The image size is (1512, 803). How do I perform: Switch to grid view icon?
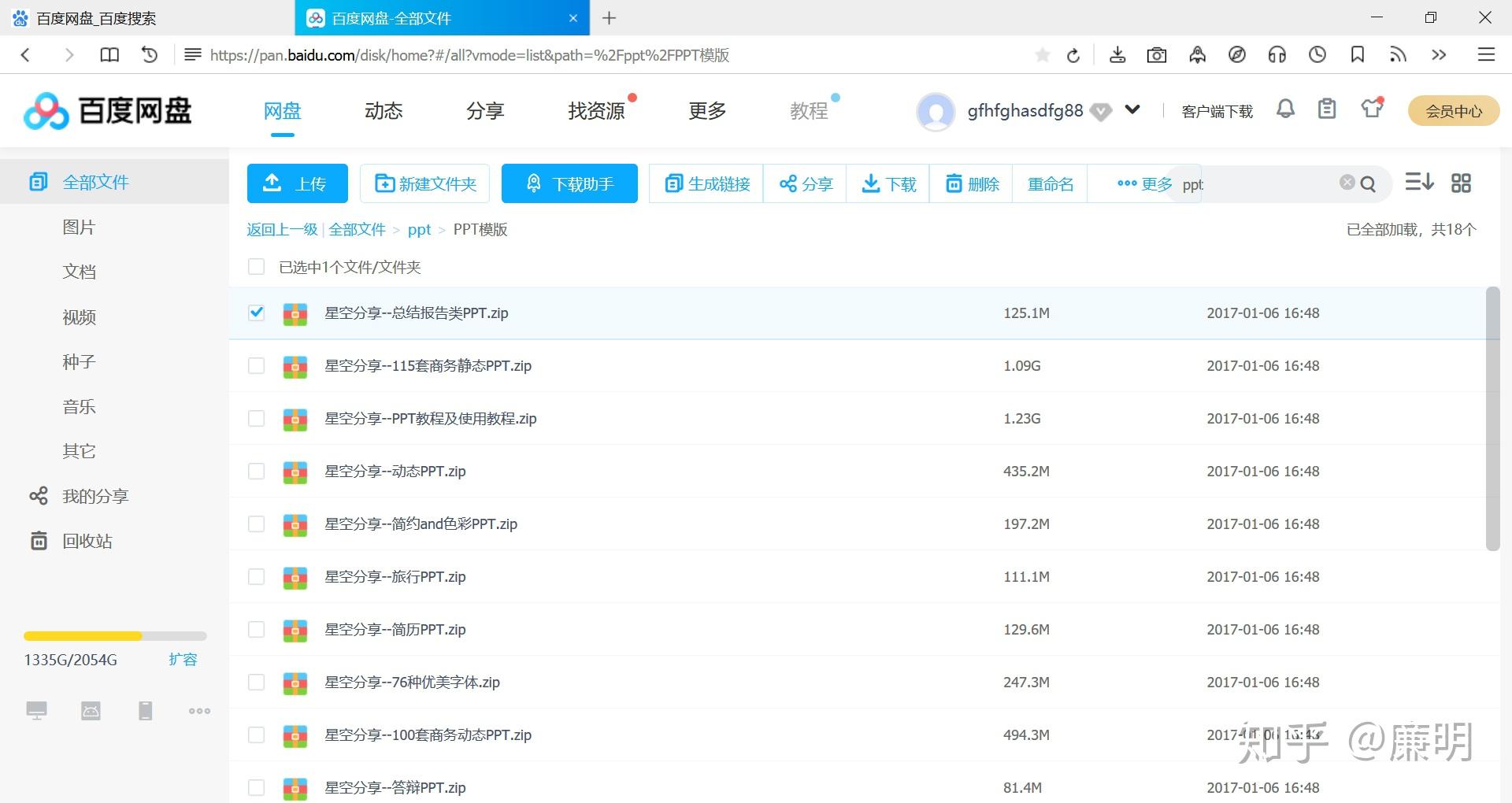coord(1461,183)
